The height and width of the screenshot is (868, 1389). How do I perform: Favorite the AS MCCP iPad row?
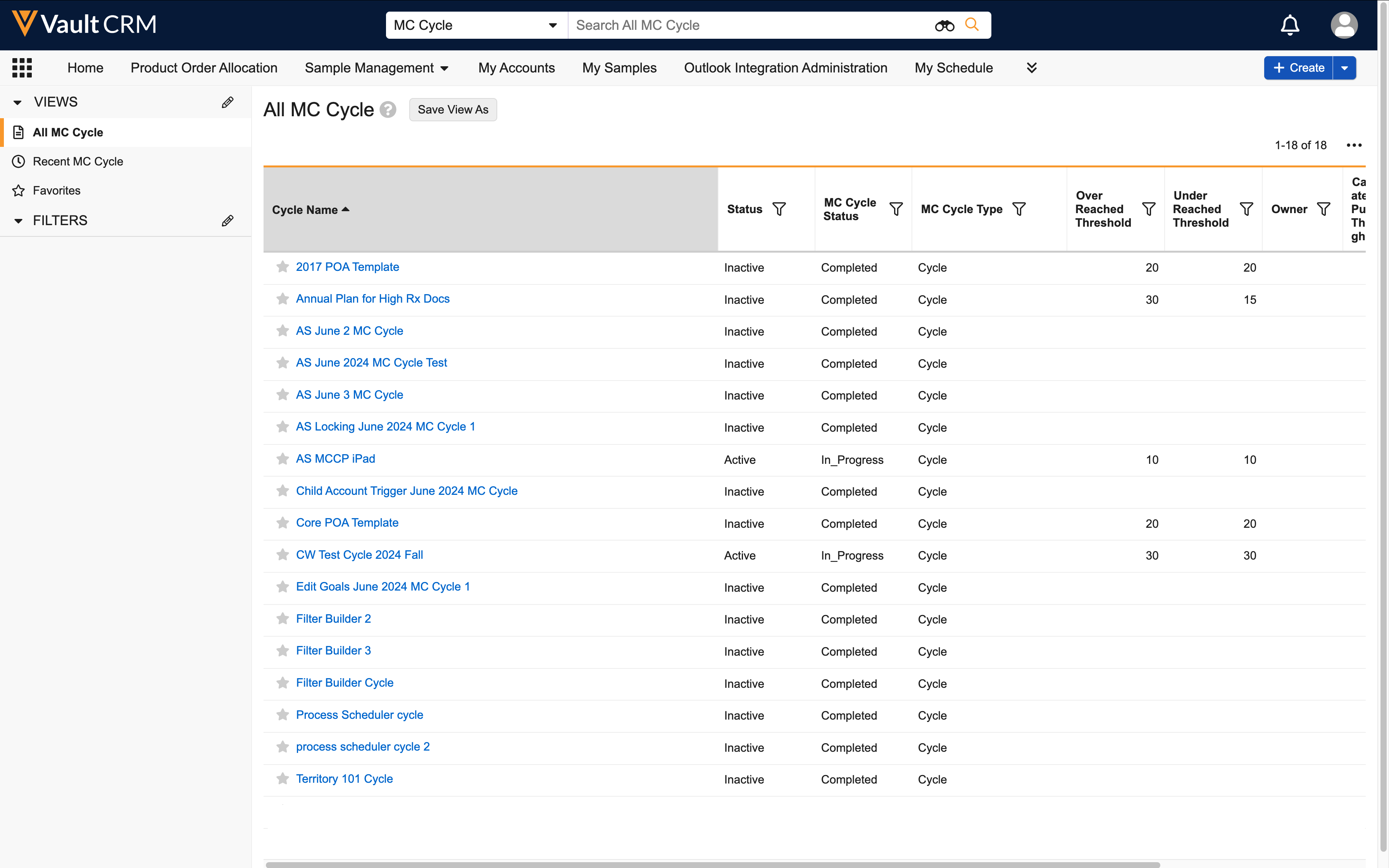pyautogui.click(x=283, y=459)
